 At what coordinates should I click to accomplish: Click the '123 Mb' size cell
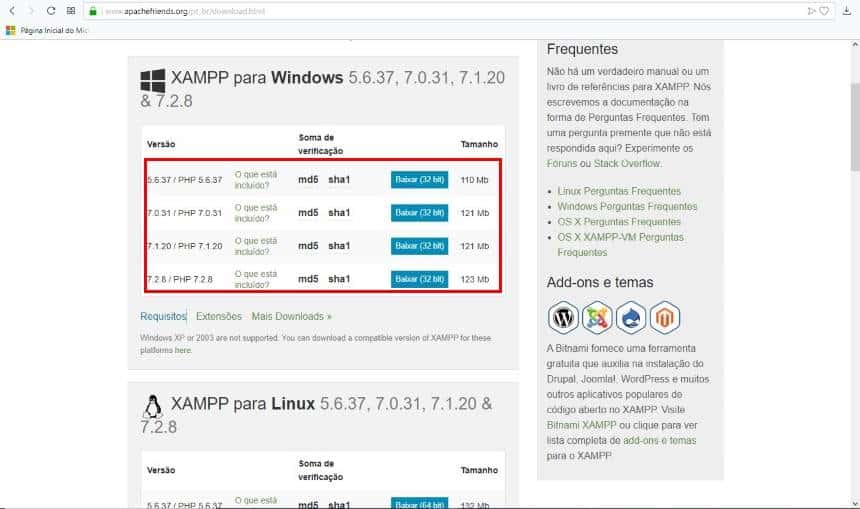(x=474, y=279)
